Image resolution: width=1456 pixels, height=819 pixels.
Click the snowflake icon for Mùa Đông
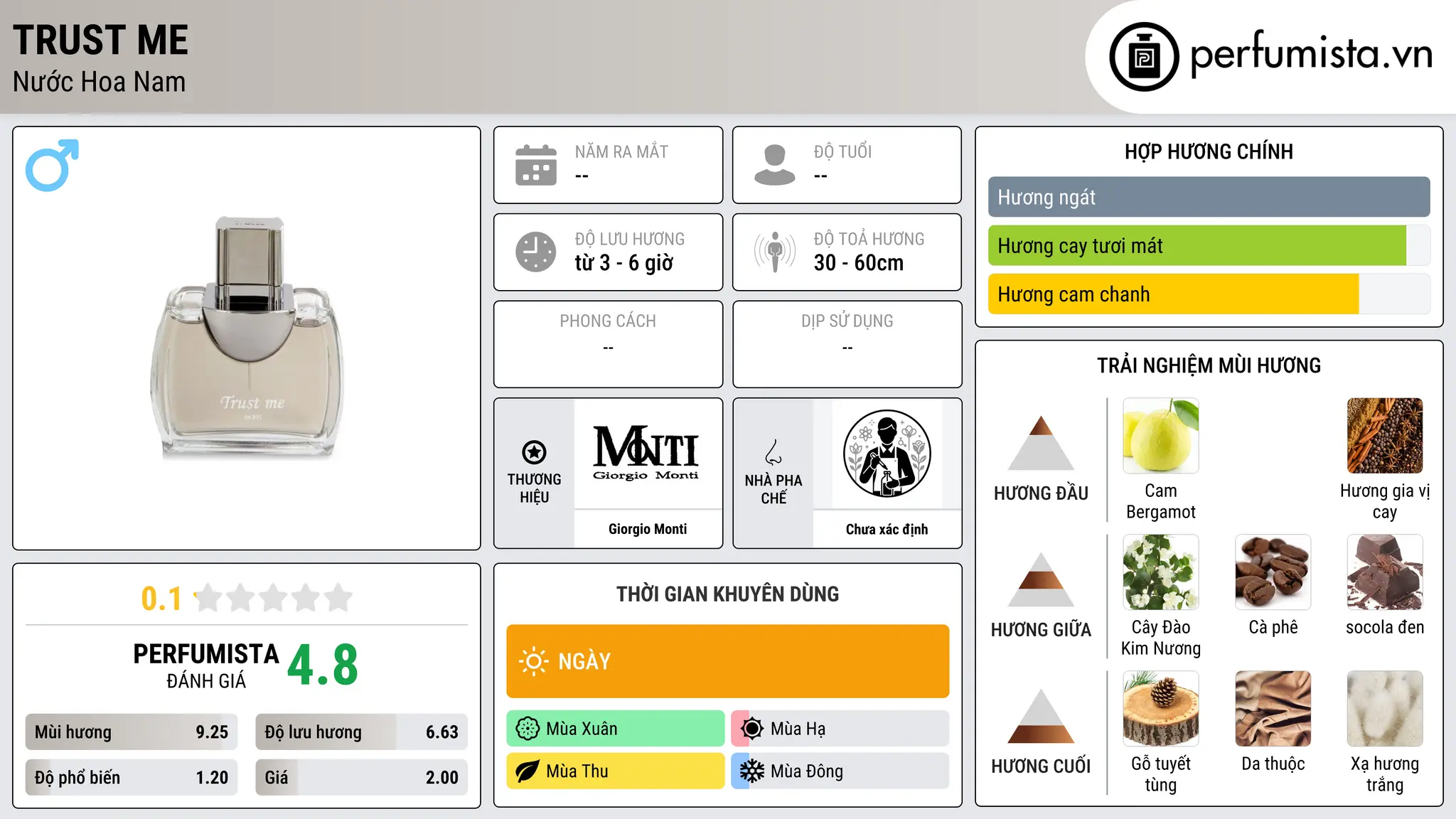pyautogui.click(x=752, y=771)
